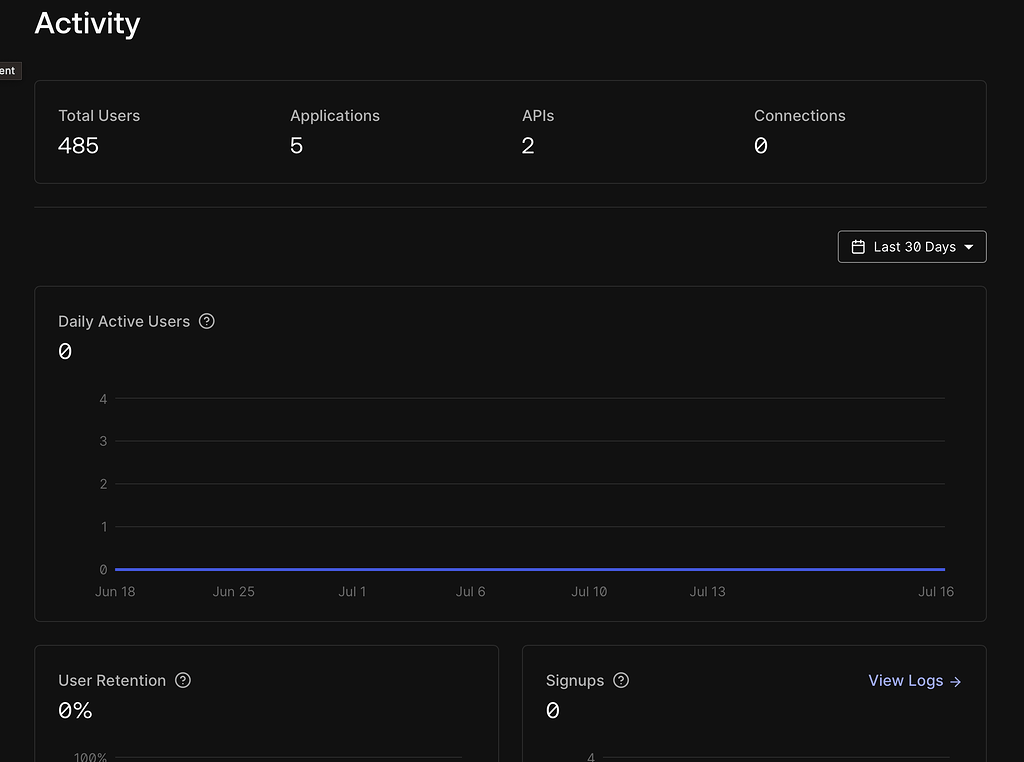Click the Jun 18 axis label on the chart
Image resolution: width=1024 pixels, height=762 pixels.
(x=115, y=591)
